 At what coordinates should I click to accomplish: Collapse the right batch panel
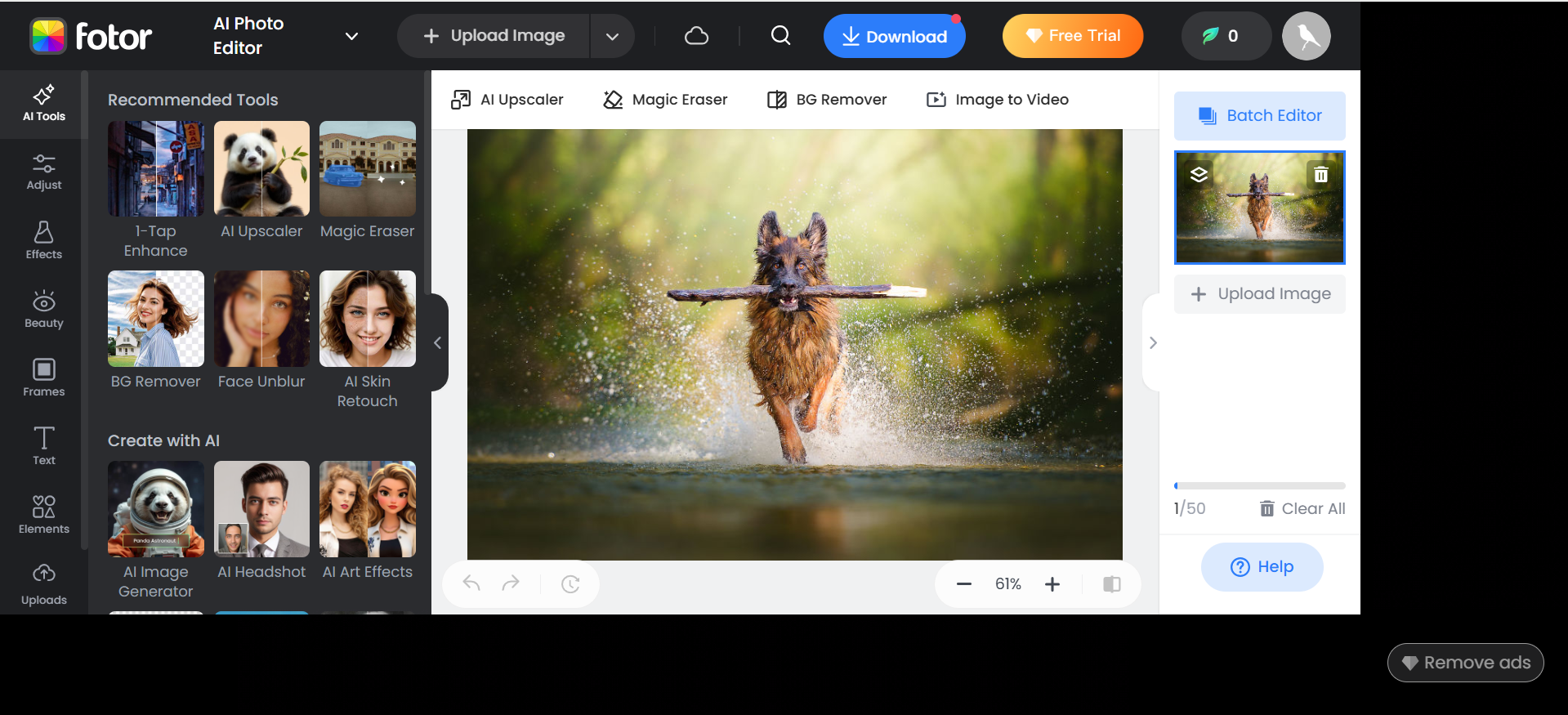click(x=1152, y=342)
